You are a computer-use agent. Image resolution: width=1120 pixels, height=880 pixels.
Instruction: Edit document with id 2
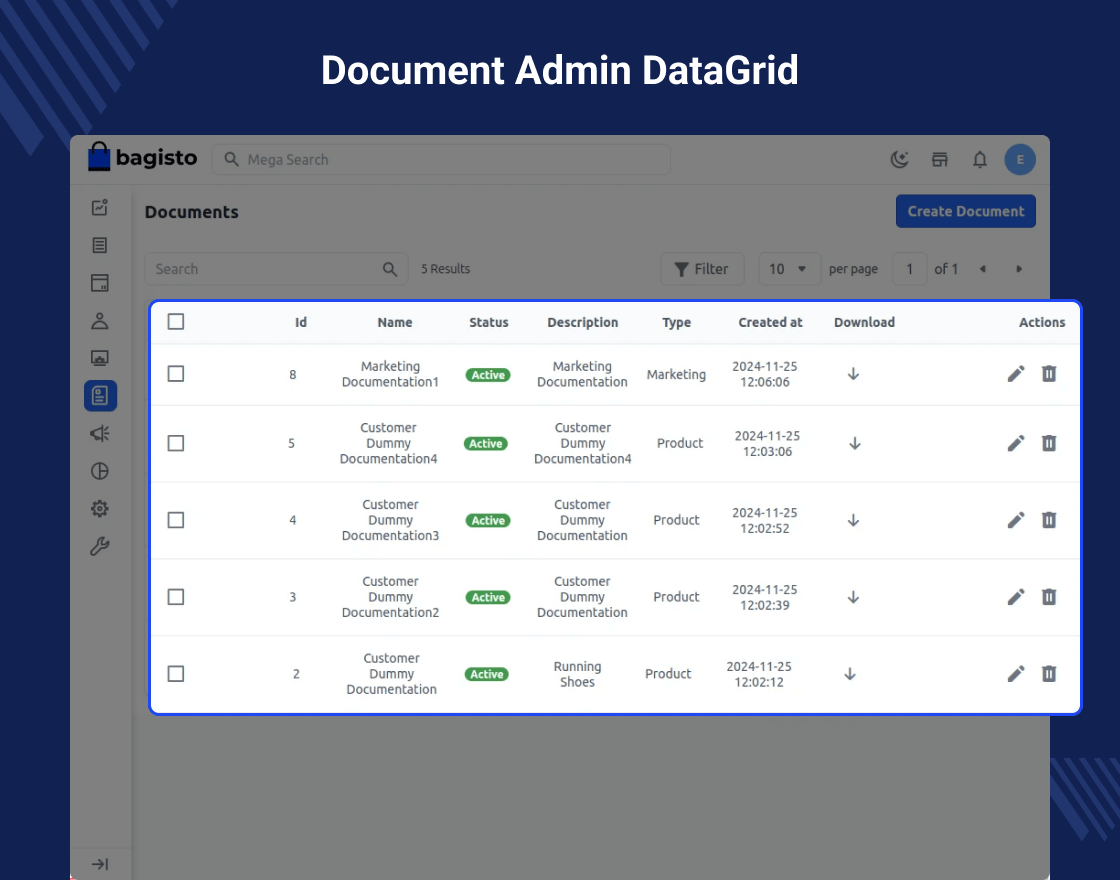[1016, 674]
